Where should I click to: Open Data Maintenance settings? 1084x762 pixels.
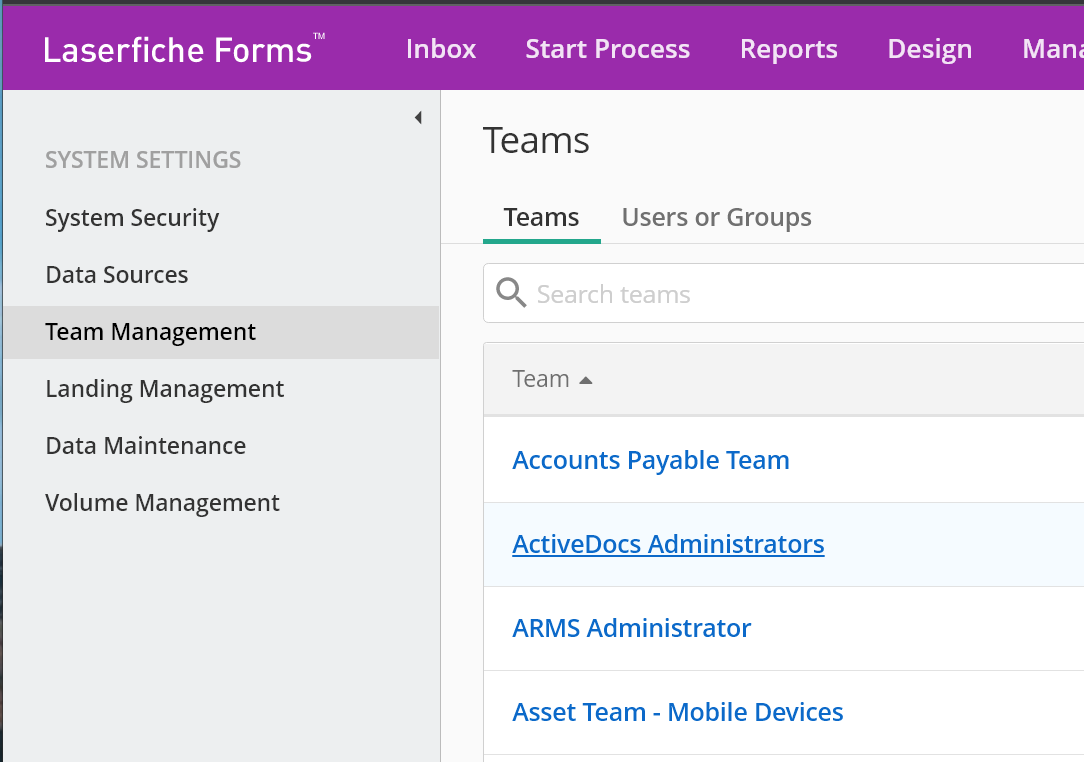click(x=146, y=445)
